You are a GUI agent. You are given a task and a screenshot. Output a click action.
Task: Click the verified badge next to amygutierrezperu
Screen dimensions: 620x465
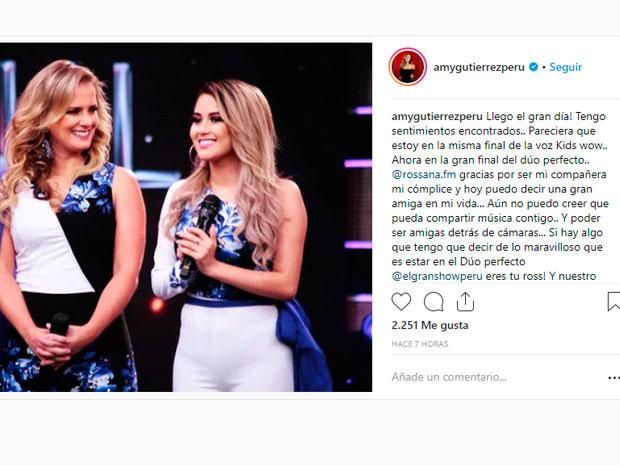pos(533,67)
